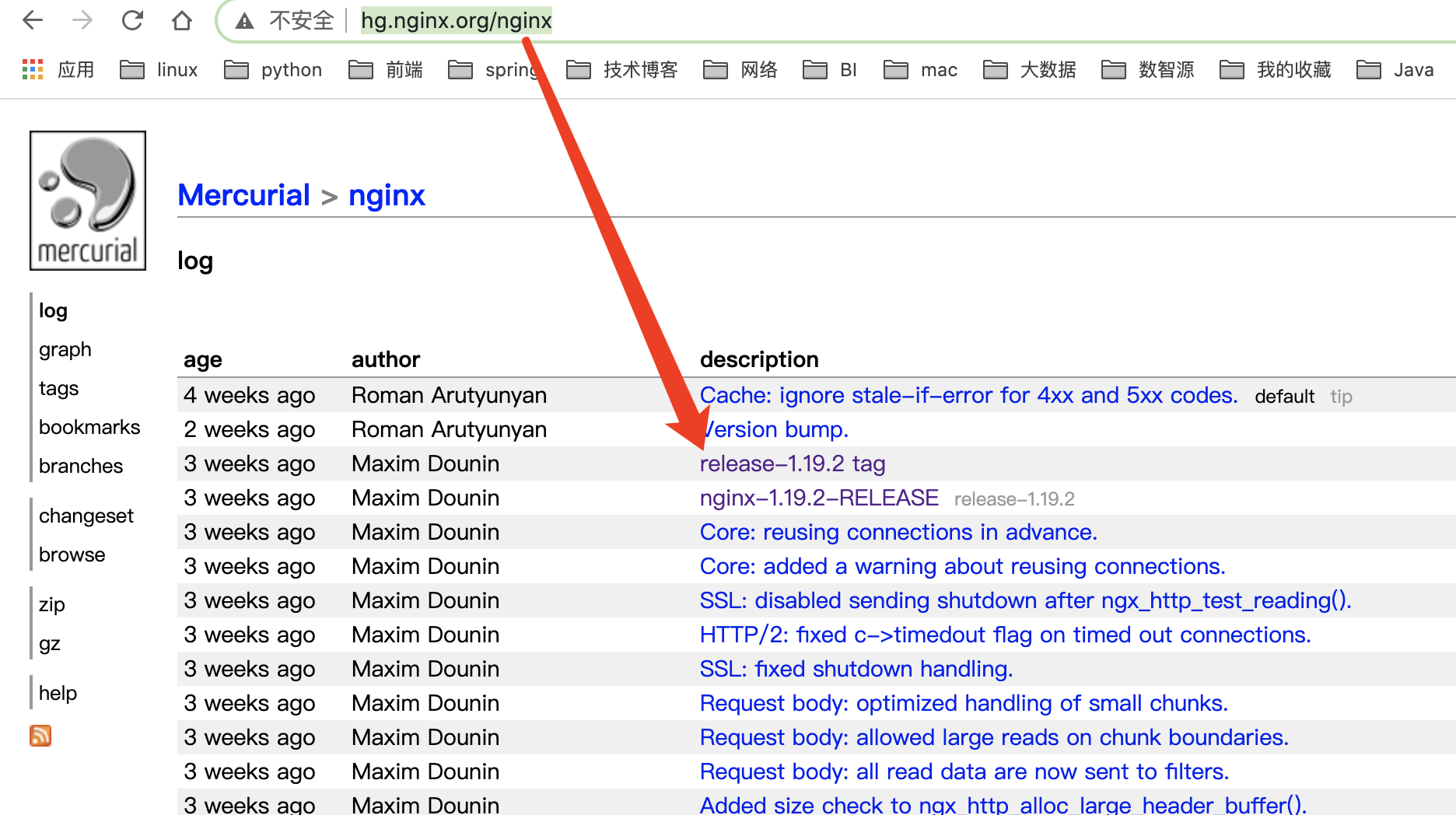Click author 'Maxim Dounin' in nginx-1.19.2-RELEASE row
Viewport: 1456px width, 815px height.
point(425,498)
